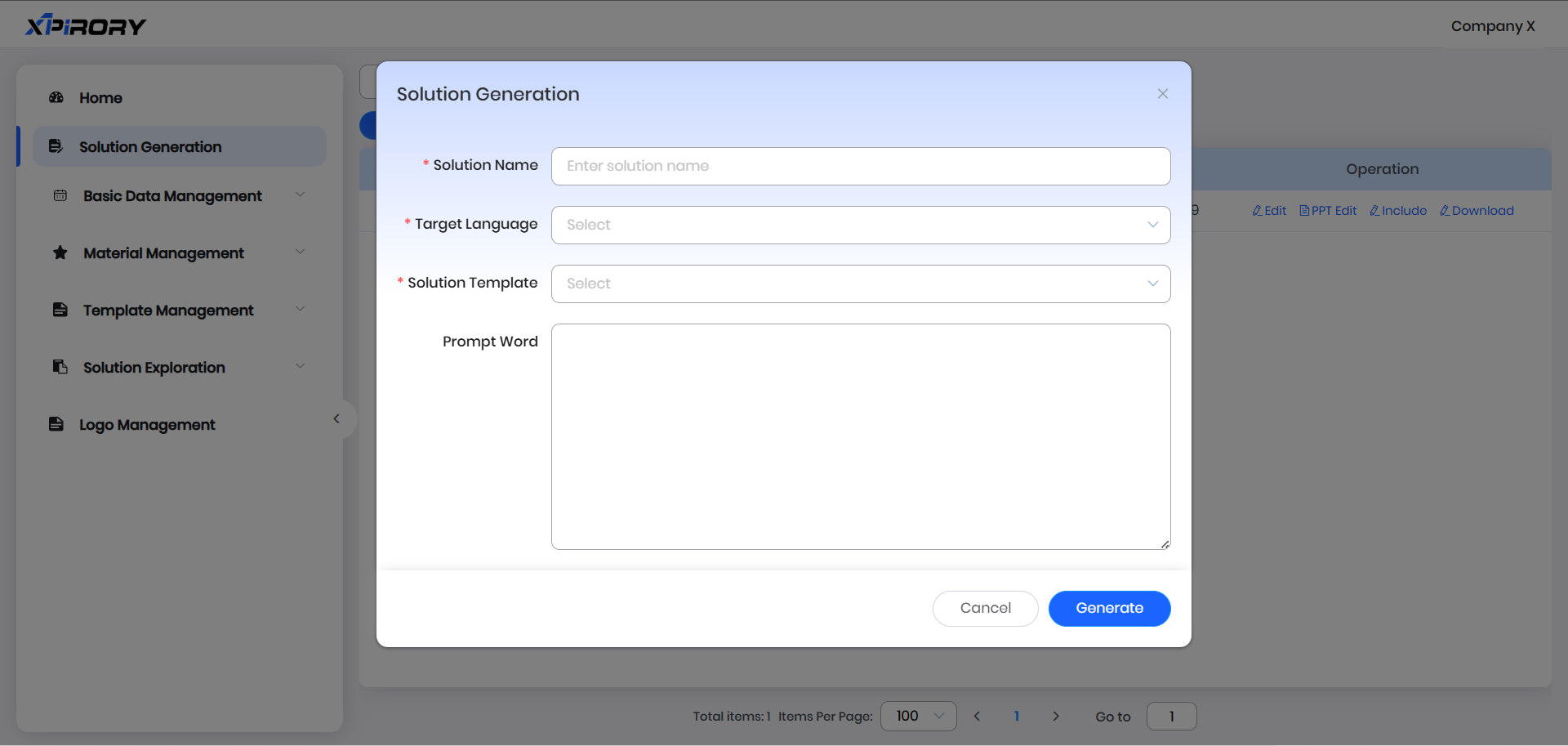Close the Solution Generation dialog
Screen dimensions: 1568x746
(1163, 94)
